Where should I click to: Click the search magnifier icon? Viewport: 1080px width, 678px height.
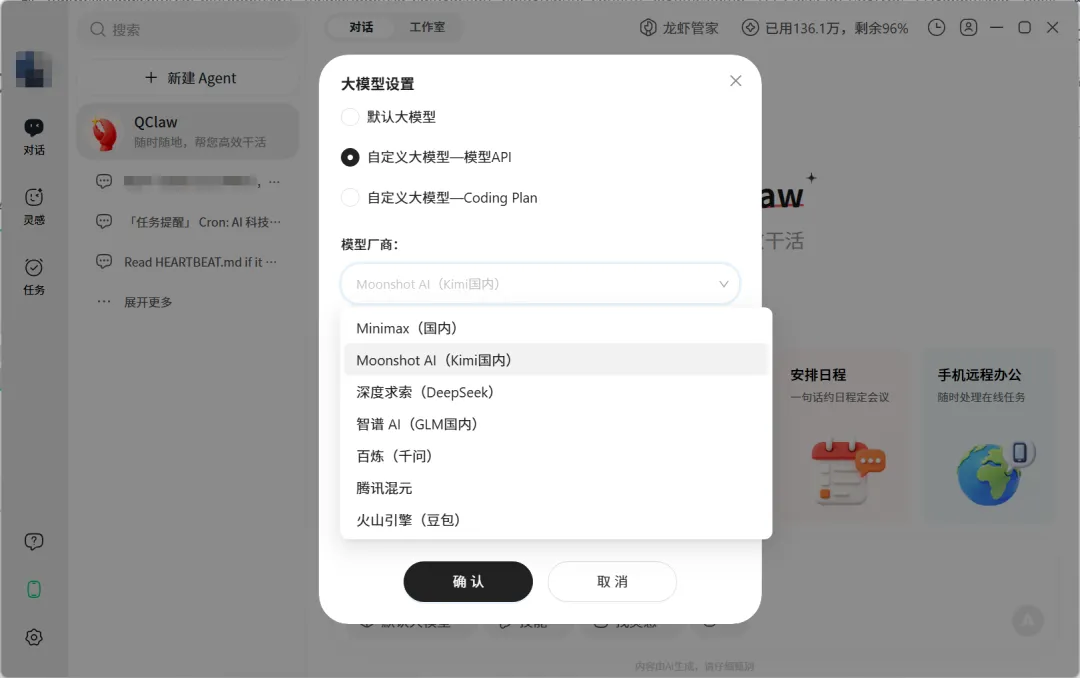click(98, 29)
